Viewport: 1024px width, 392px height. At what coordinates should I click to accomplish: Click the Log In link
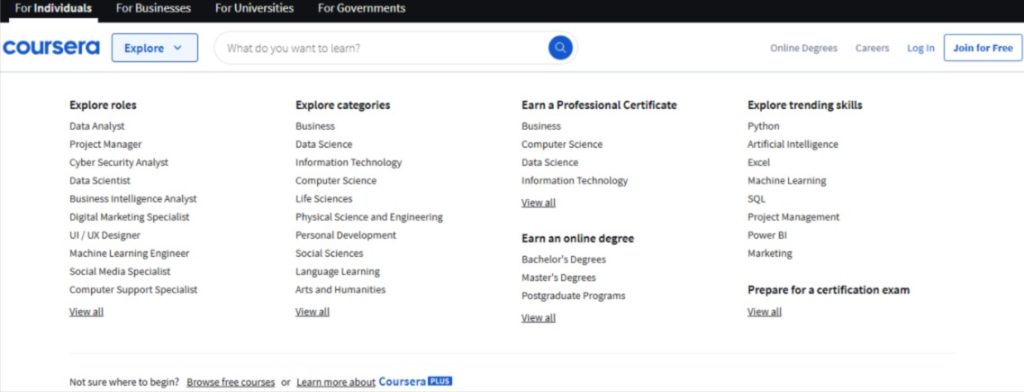click(920, 48)
